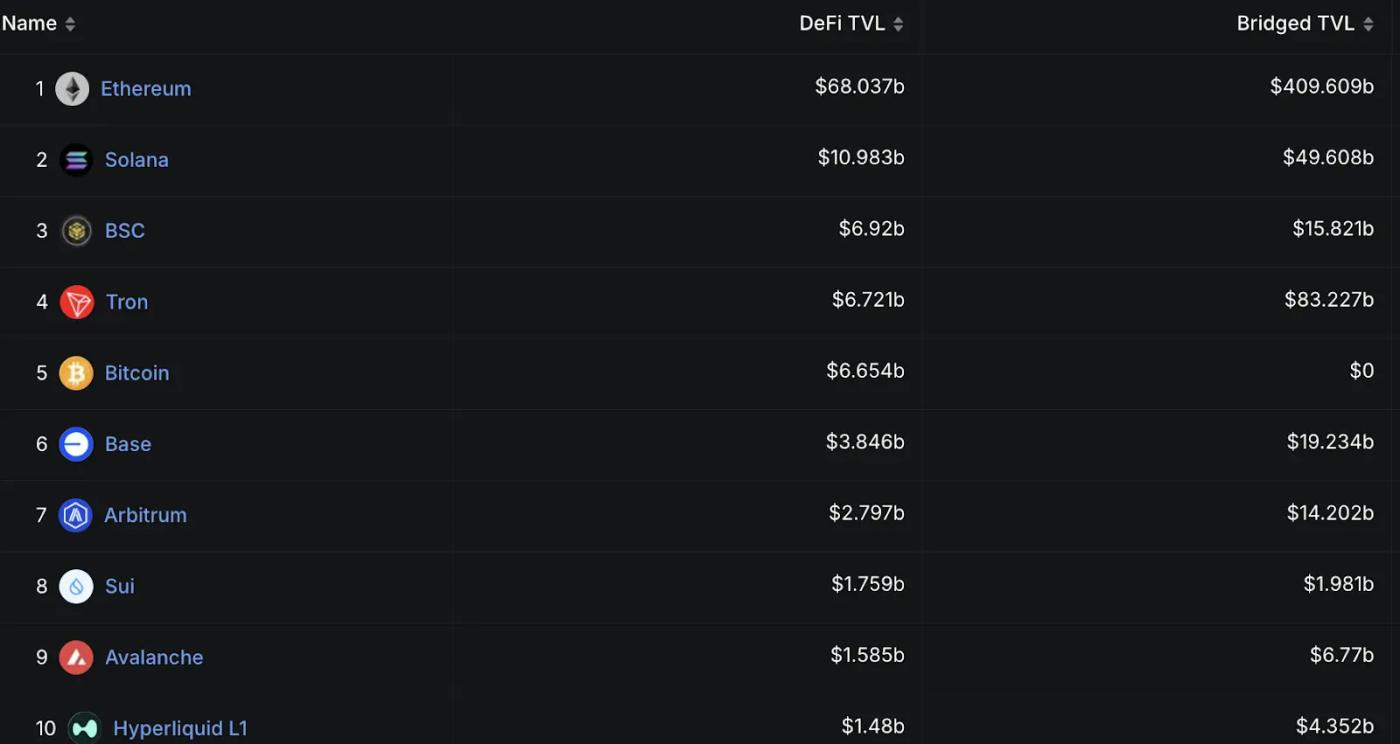Click the Arbitrum chain logo icon

[75, 515]
